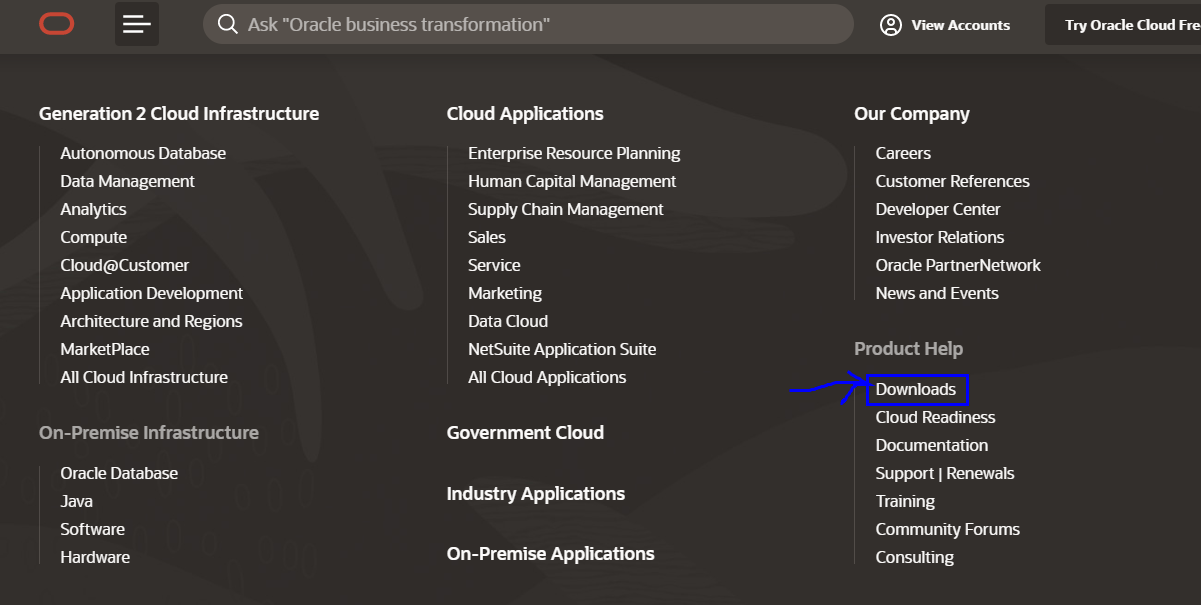Go to Enterprise Resource Planning
1201x605 pixels.
pos(574,153)
